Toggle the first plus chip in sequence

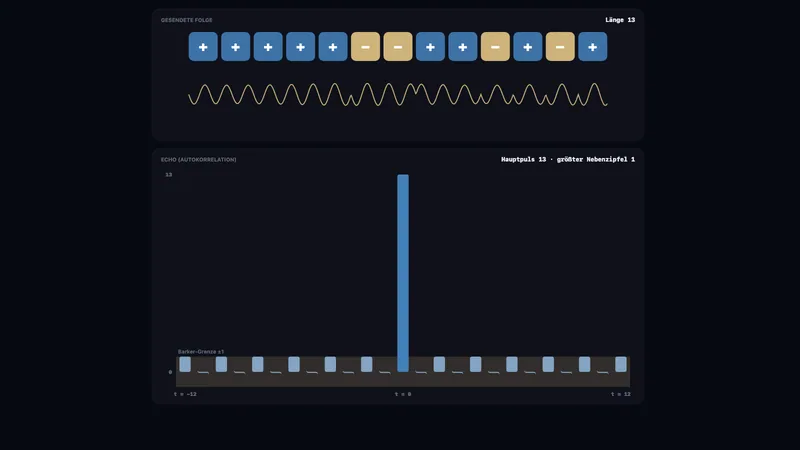pyautogui.click(x=203, y=46)
